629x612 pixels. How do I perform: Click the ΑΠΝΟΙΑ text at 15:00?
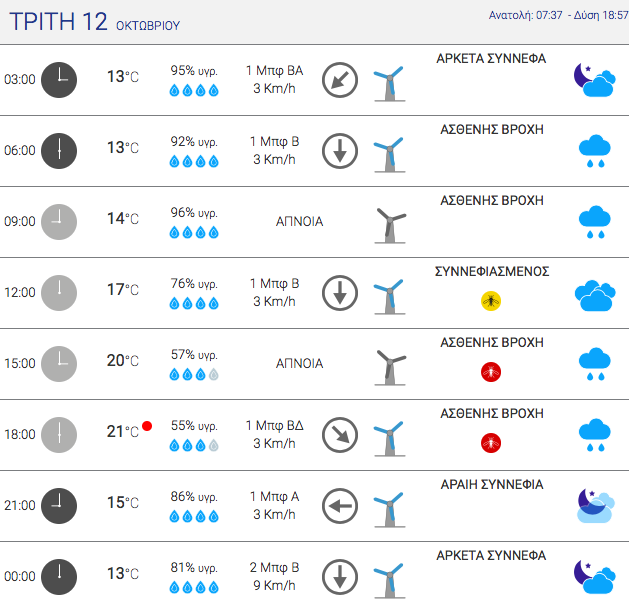pos(299,363)
